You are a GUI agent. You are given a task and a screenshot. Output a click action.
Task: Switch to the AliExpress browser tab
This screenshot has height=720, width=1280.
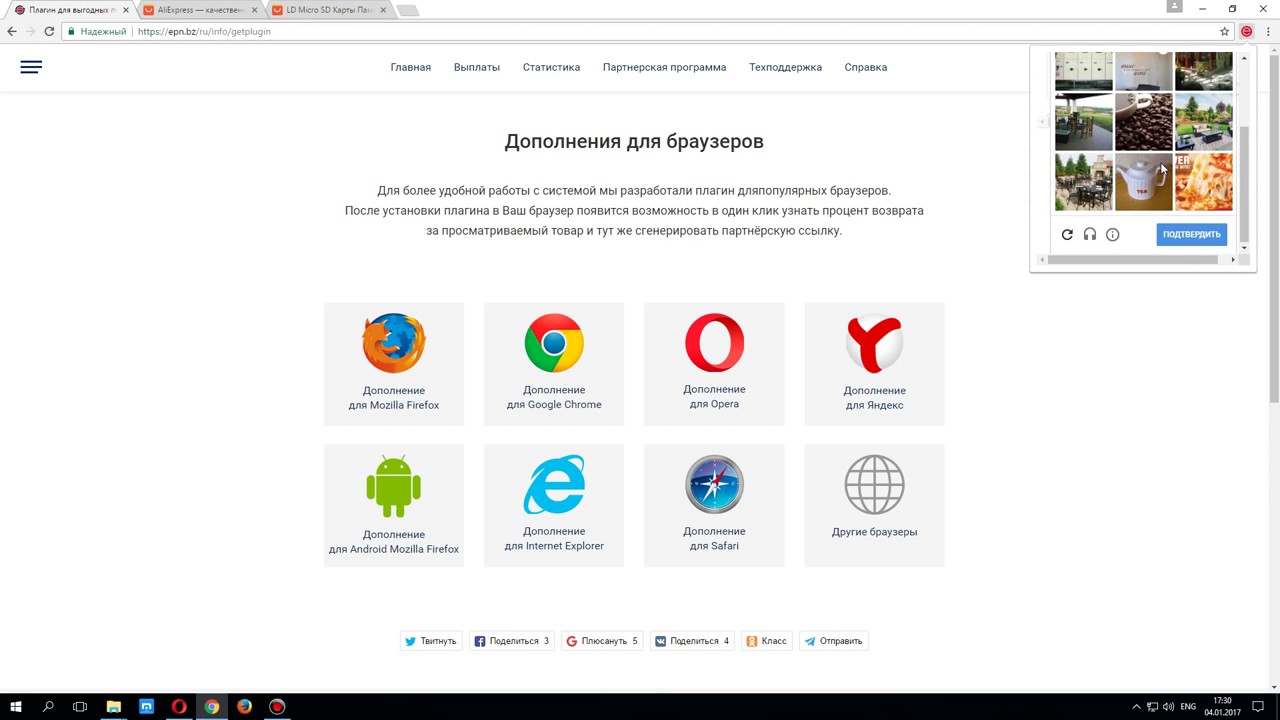coord(198,10)
